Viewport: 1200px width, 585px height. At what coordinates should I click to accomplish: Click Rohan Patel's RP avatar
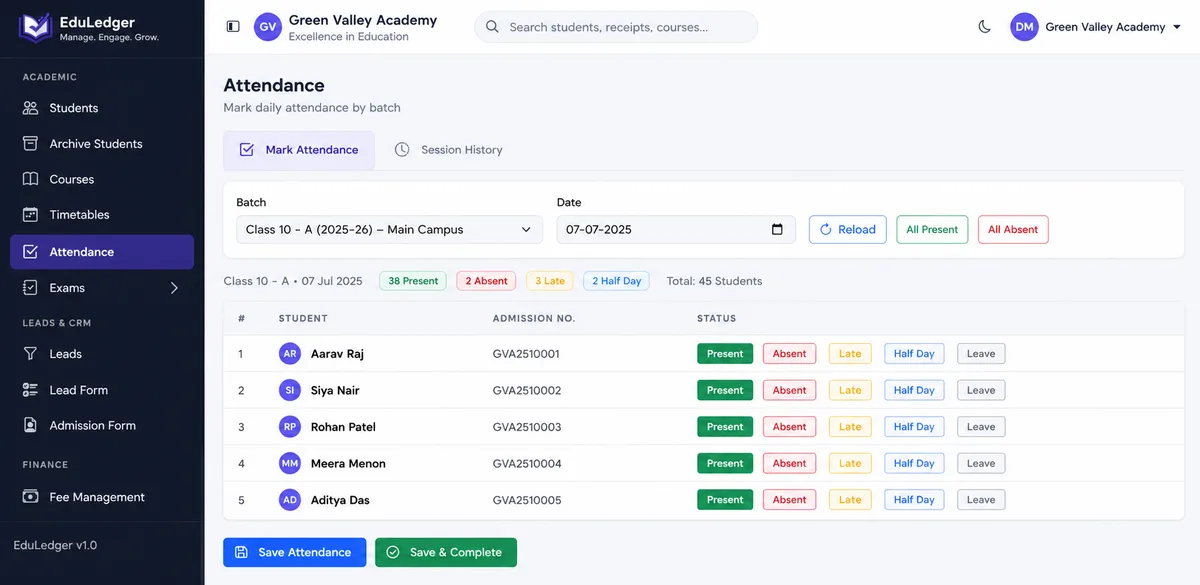tap(290, 427)
